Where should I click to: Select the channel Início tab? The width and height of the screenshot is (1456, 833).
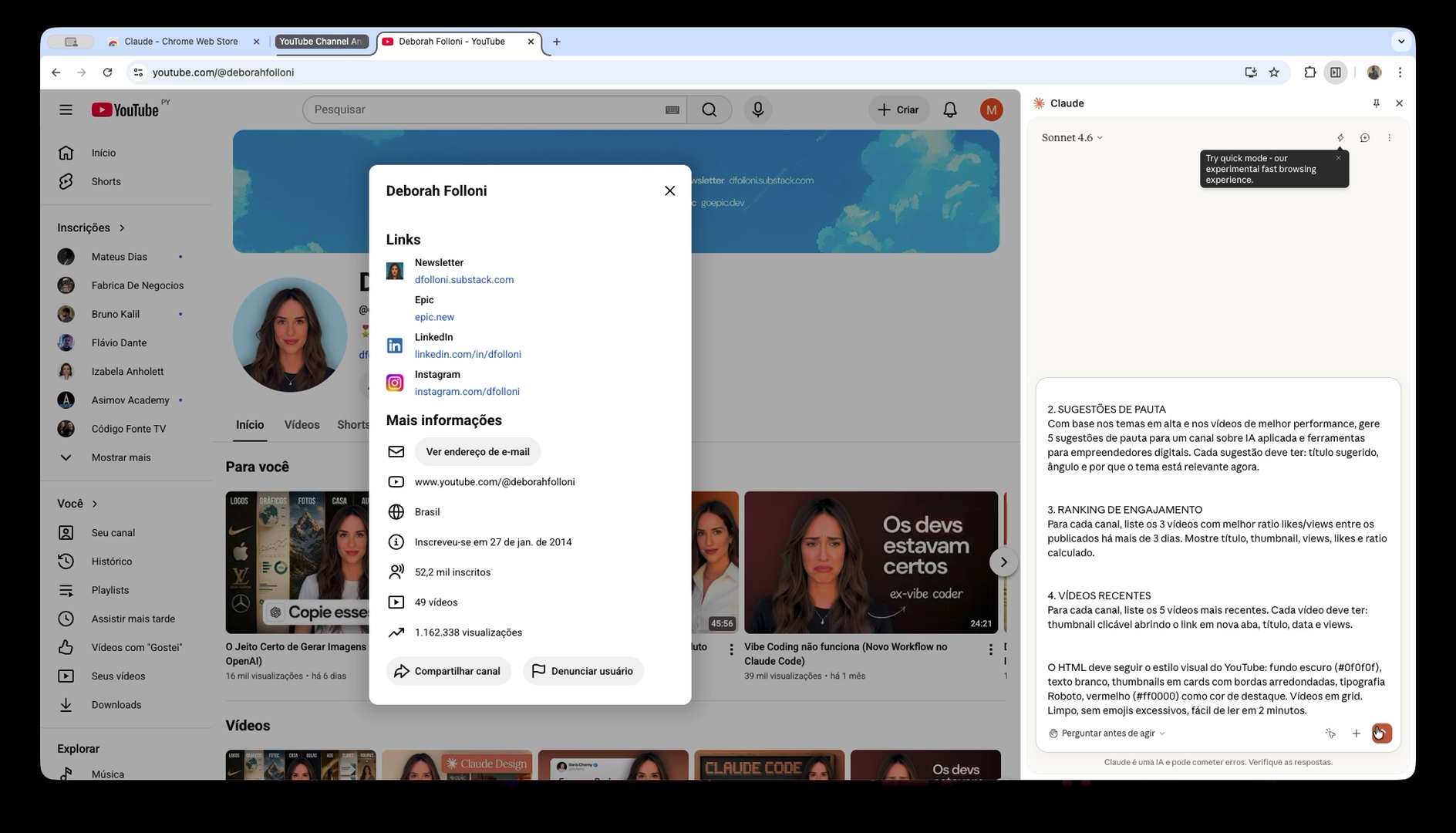[x=250, y=425]
